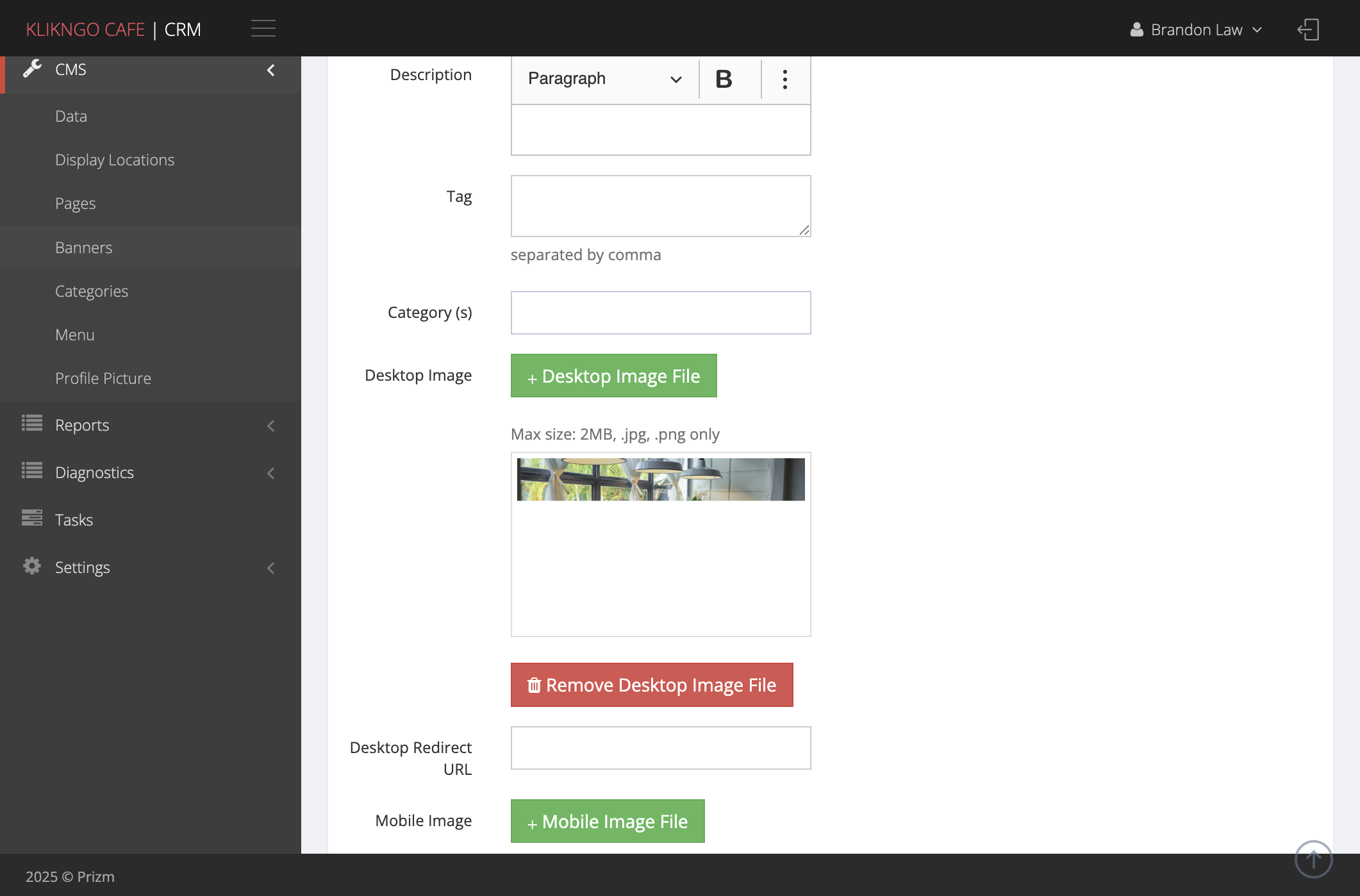Screen dimensions: 1360x896
Task: Open the Brandon Law user dropdown
Action: (1196, 29)
